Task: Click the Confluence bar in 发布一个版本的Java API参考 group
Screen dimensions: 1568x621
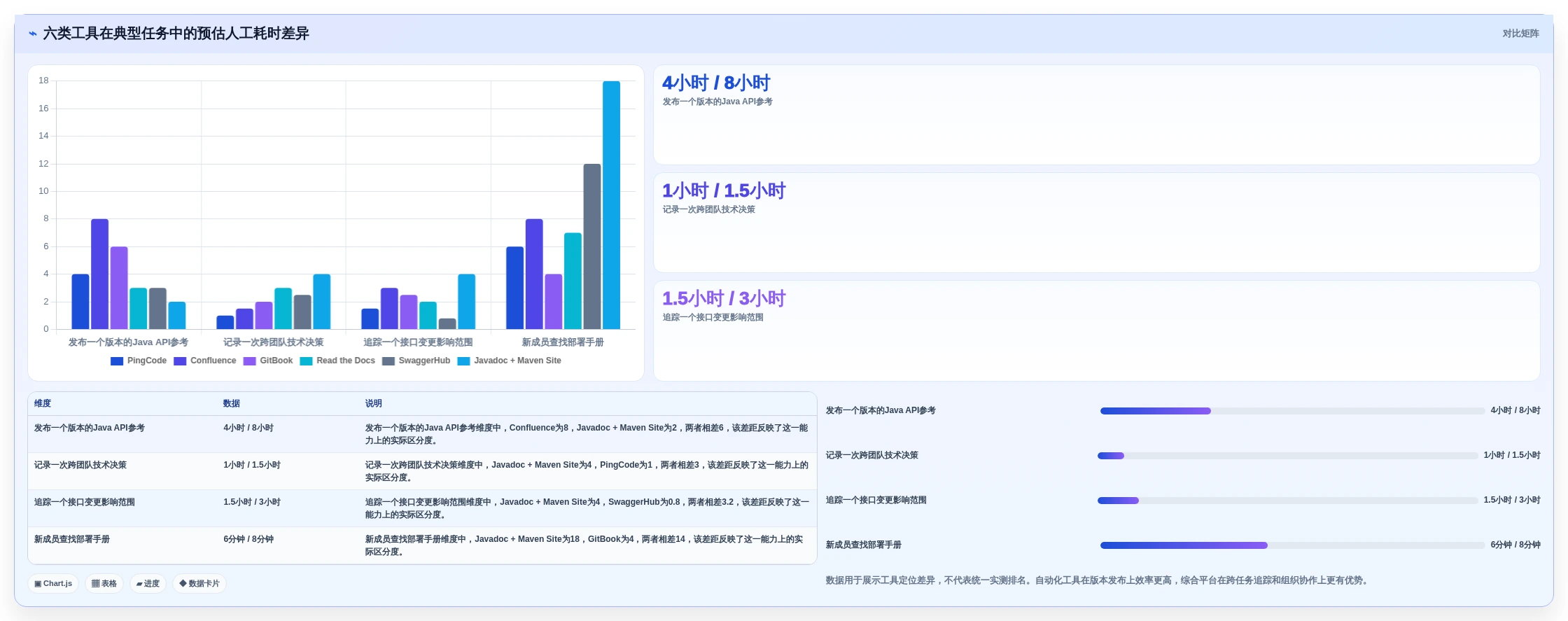Action: tap(99, 274)
